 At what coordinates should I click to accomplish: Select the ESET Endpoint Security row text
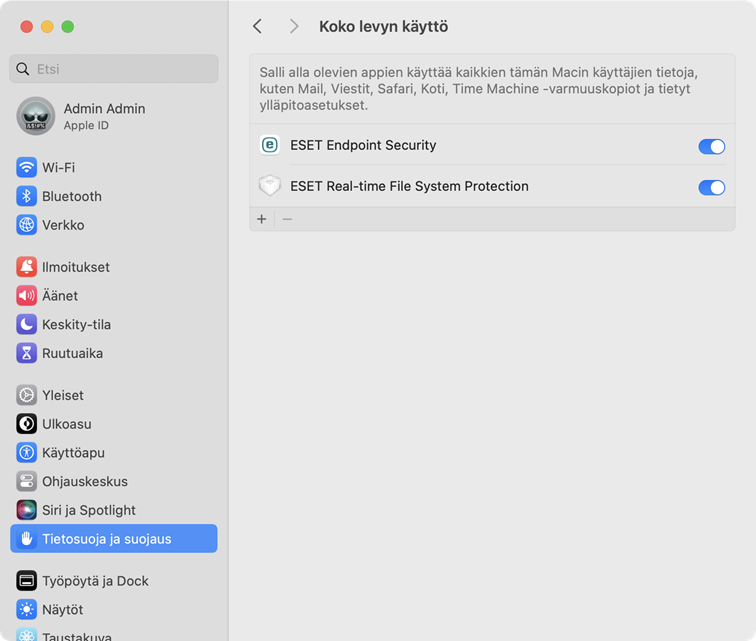(363, 145)
